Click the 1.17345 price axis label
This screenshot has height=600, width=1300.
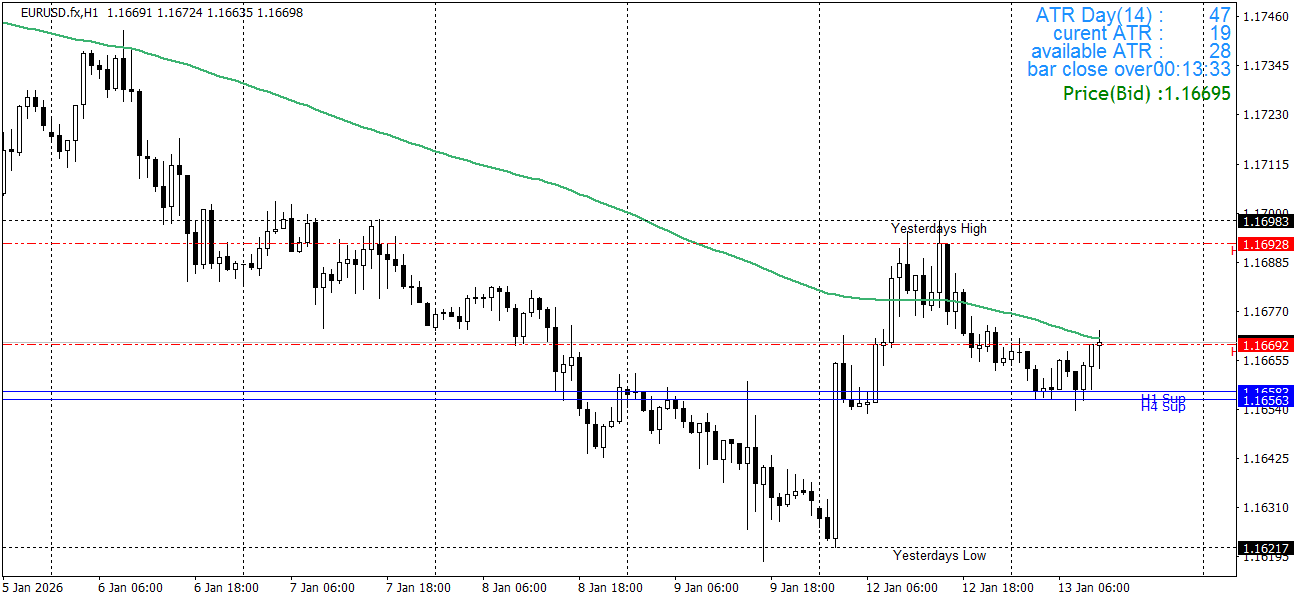pos(1267,65)
